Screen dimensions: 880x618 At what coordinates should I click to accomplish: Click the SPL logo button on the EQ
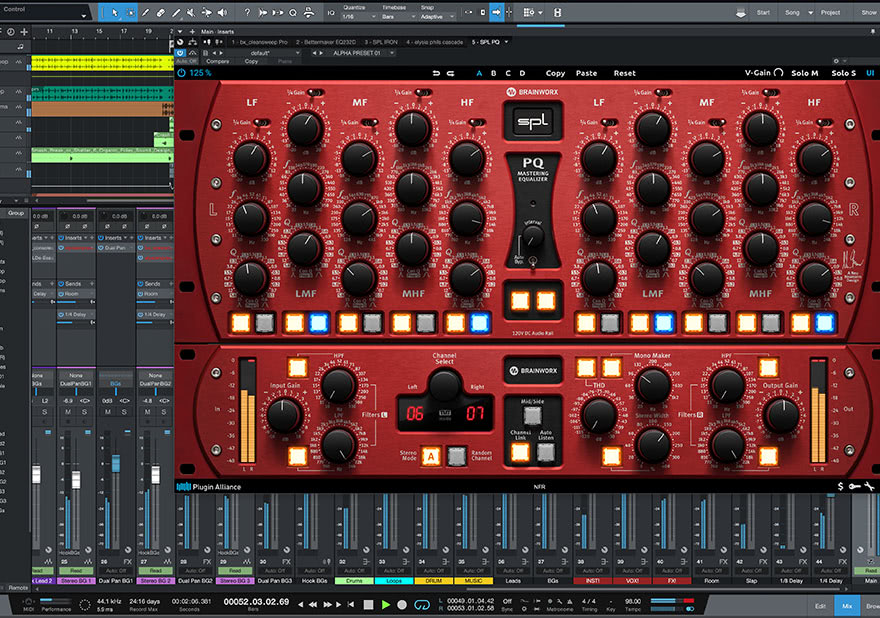coord(533,121)
